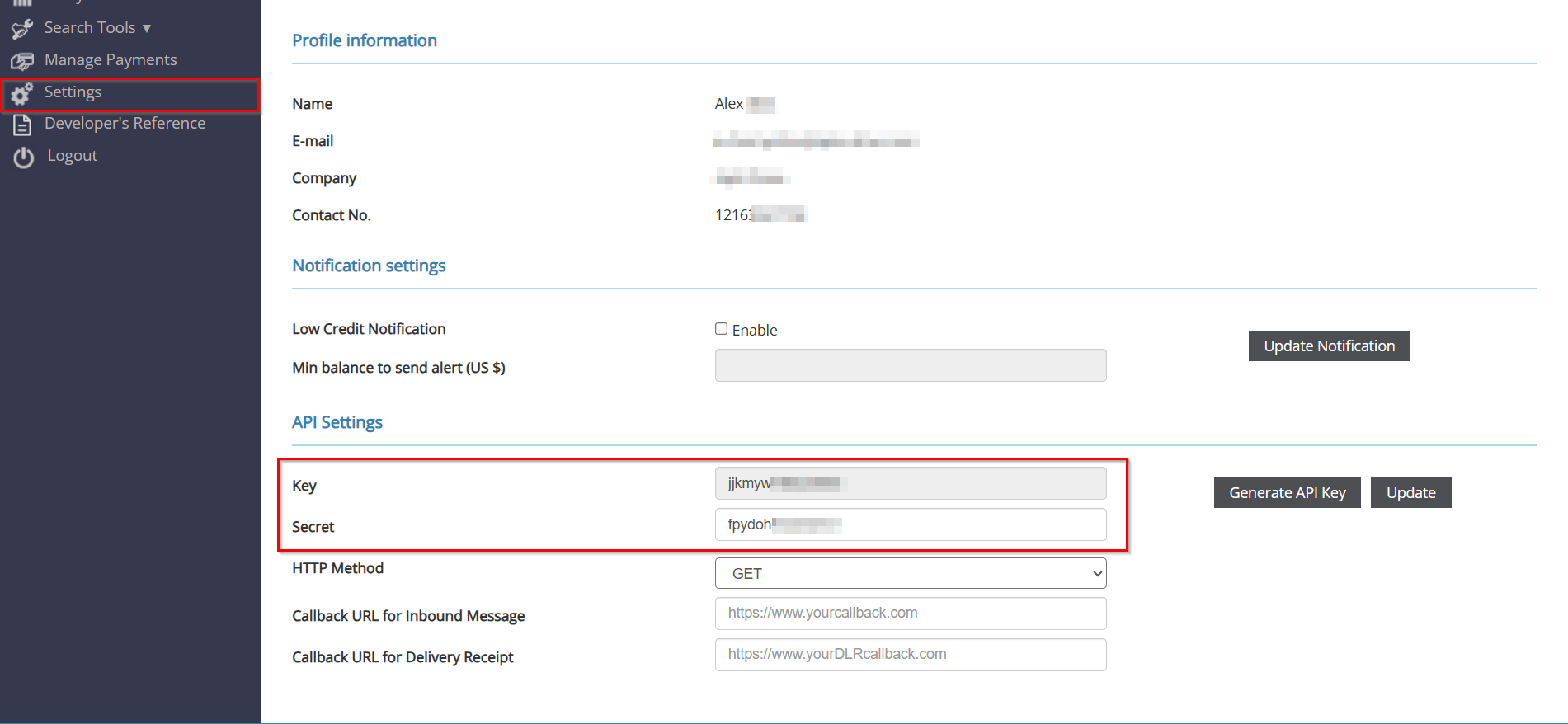Select the Settings label in the sidebar
The width and height of the screenshot is (1568, 724).
73,92
